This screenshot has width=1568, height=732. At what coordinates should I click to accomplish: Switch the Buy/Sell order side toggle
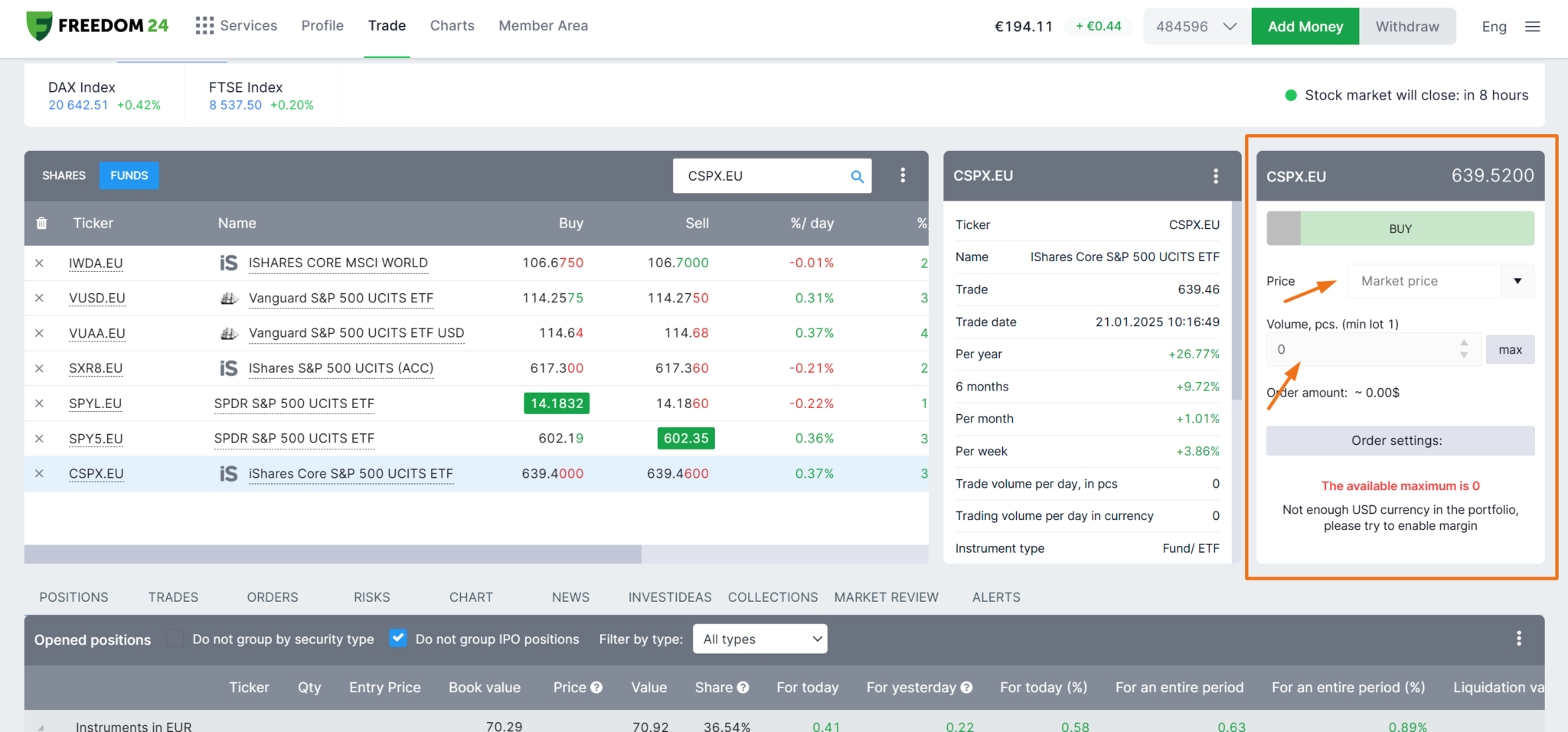click(x=1284, y=227)
